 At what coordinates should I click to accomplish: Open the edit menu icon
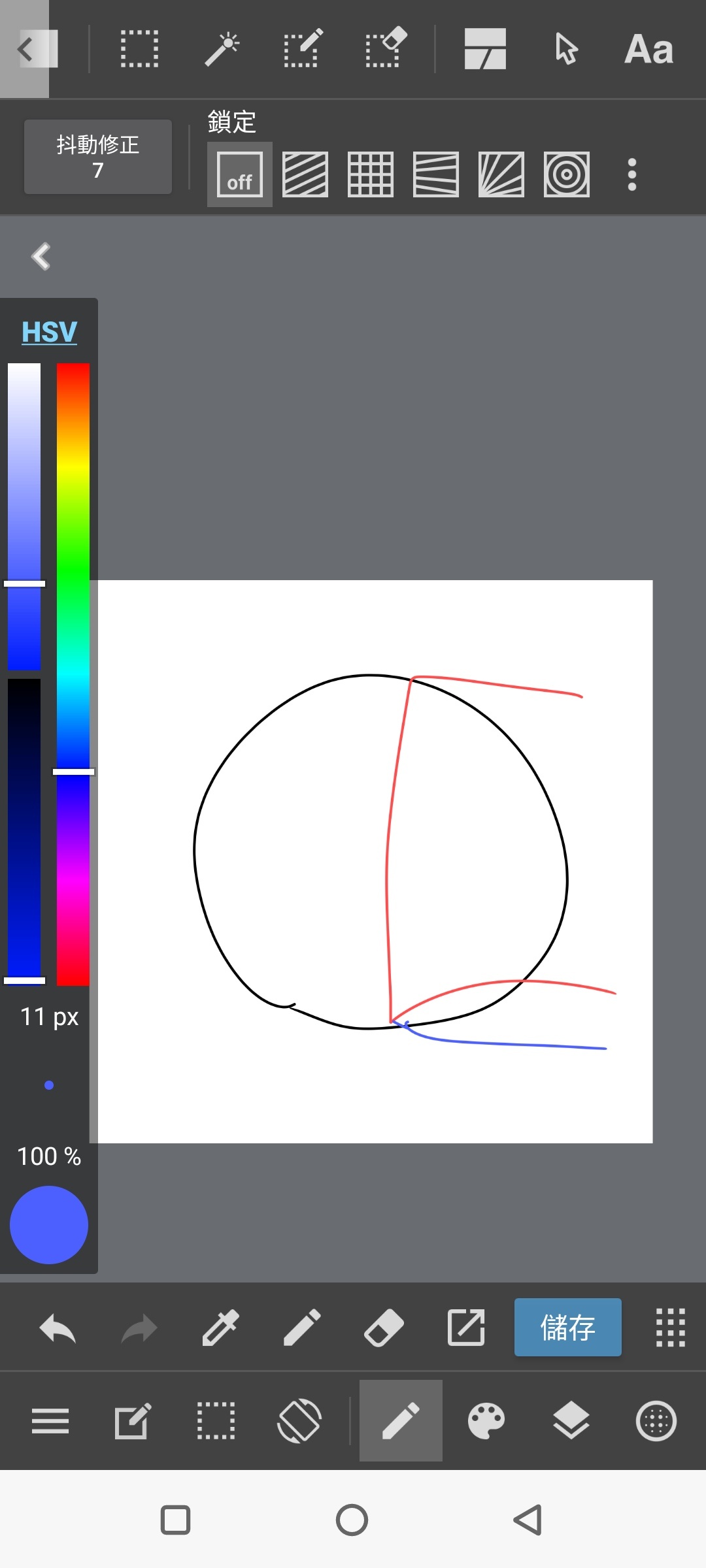click(133, 1421)
